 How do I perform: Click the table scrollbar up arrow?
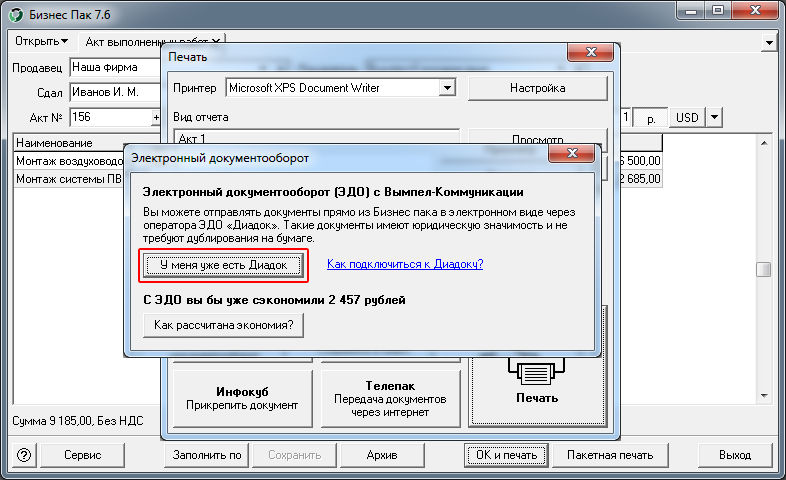click(x=764, y=143)
